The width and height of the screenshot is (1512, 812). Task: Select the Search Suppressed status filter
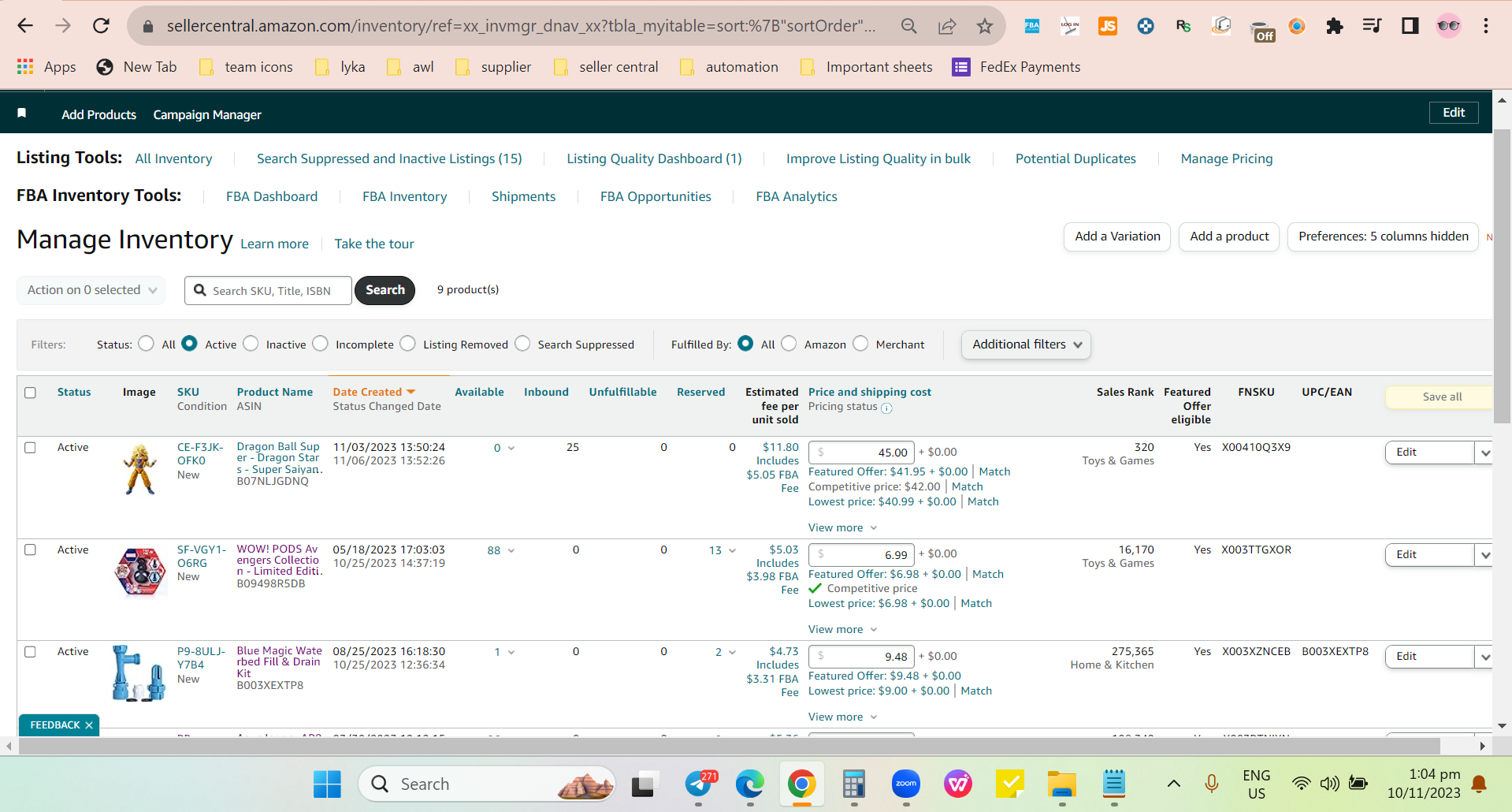pyautogui.click(x=522, y=344)
